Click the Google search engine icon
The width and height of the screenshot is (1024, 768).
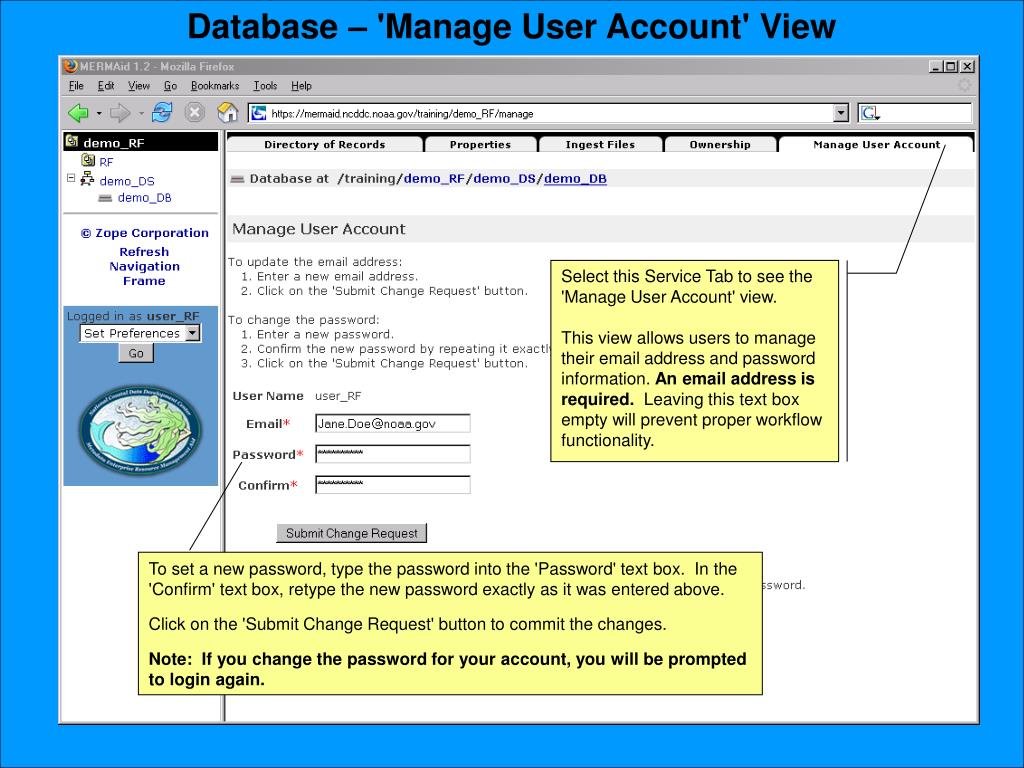[869, 114]
